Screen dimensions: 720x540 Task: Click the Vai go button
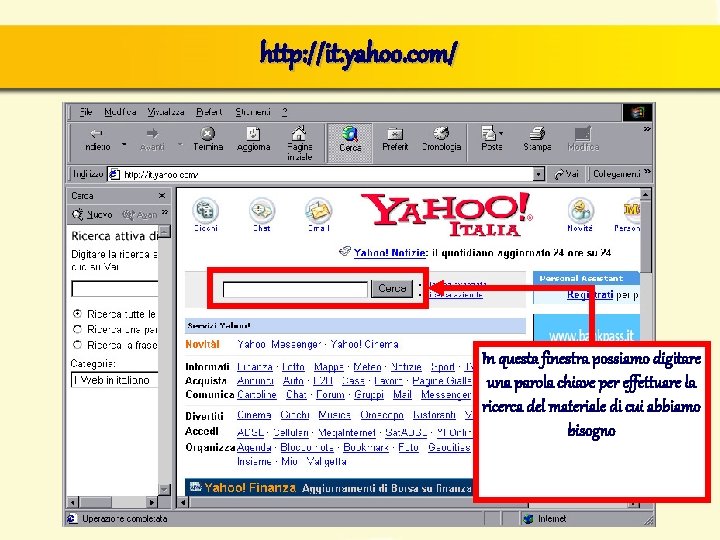[566, 174]
